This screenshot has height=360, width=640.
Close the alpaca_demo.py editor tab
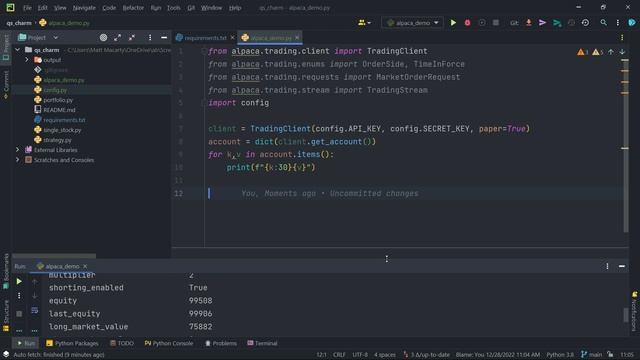[297, 38]
